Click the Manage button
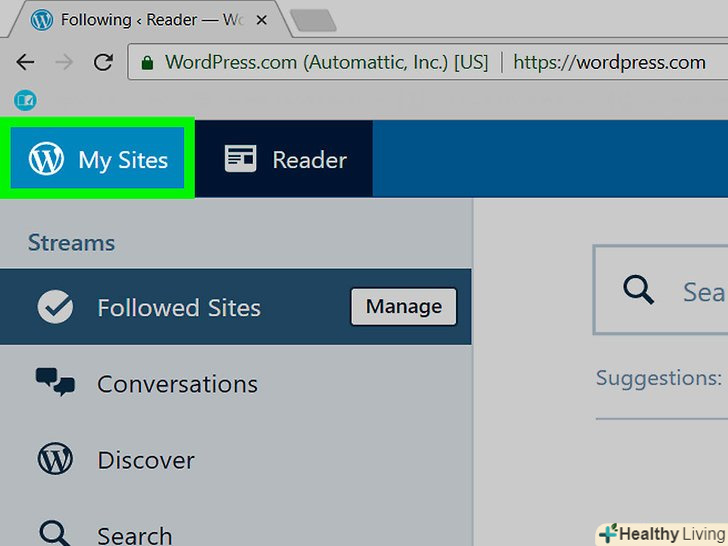 403,306
